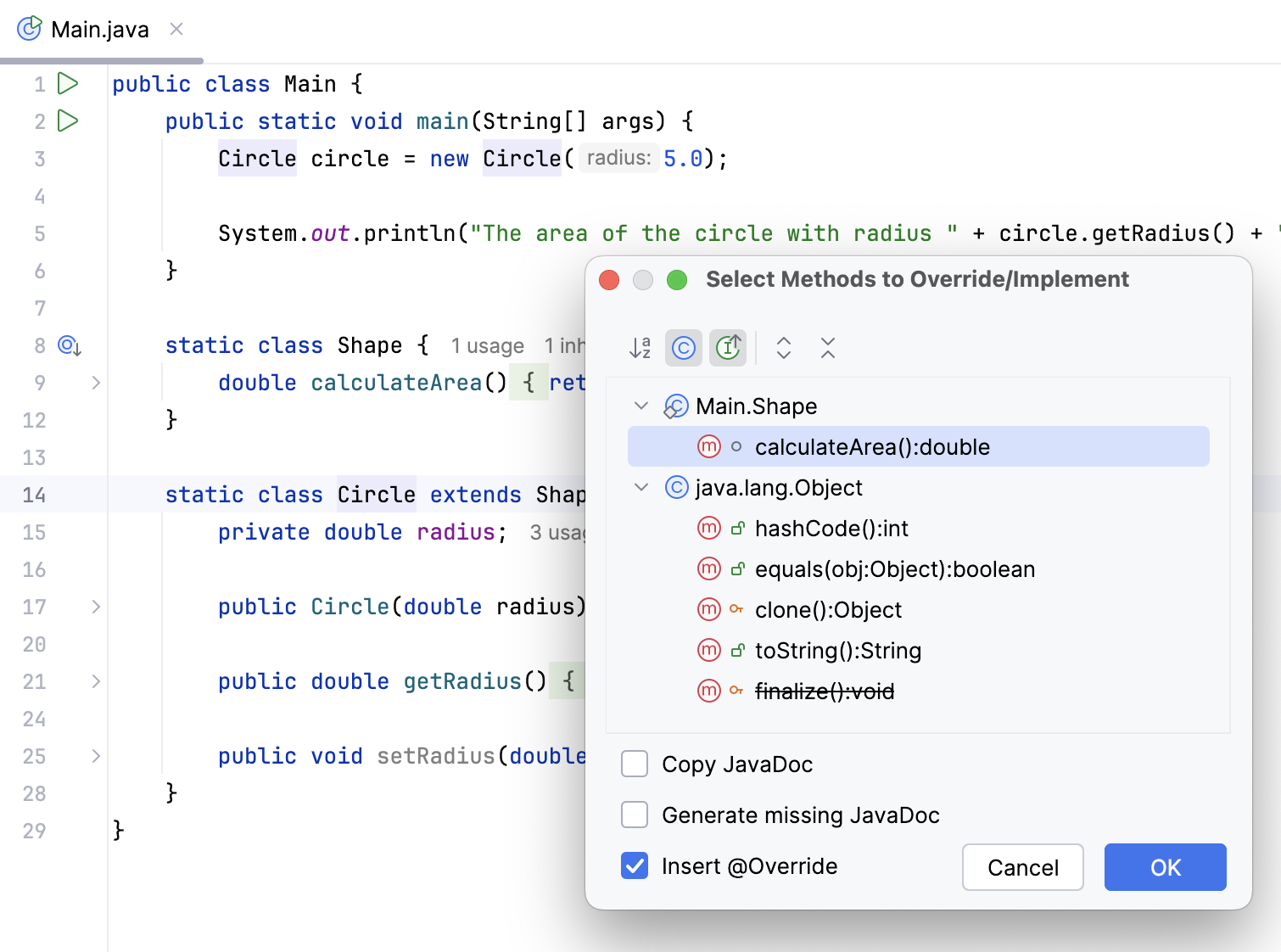This screenshot has width=1281, height=952.
Task: Select the crossed-out finalize():void method
Action: click(x=825, y=691)
